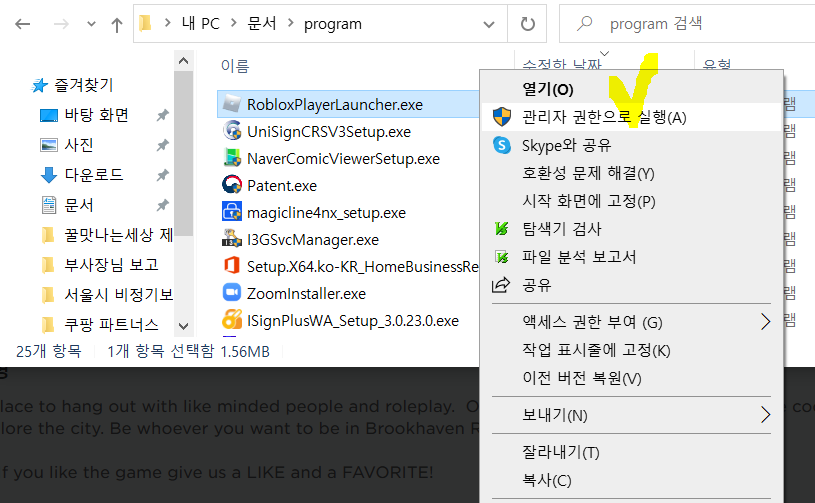Image resolution: width=815 pixels, height=503 pixels.
Task: Sort by the '이름' column header
Action: click(235, 66)
